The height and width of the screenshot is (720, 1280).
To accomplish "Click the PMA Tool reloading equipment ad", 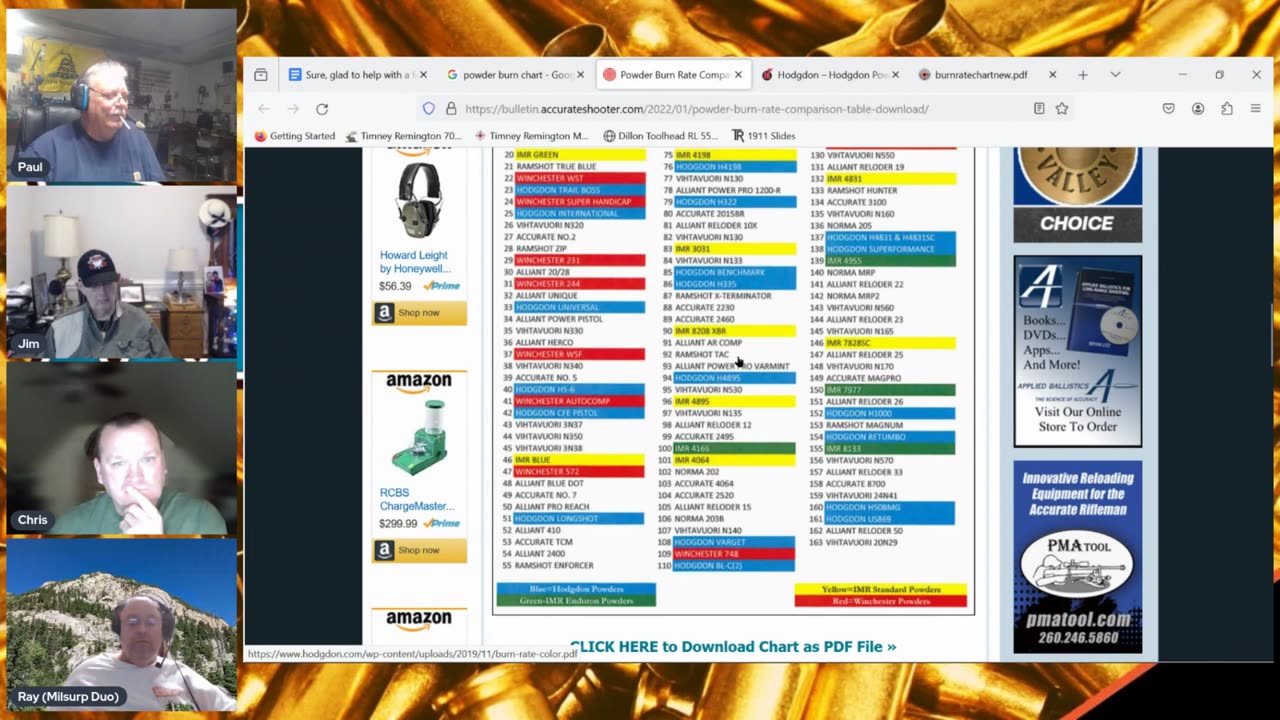I will pos(1077,557).
